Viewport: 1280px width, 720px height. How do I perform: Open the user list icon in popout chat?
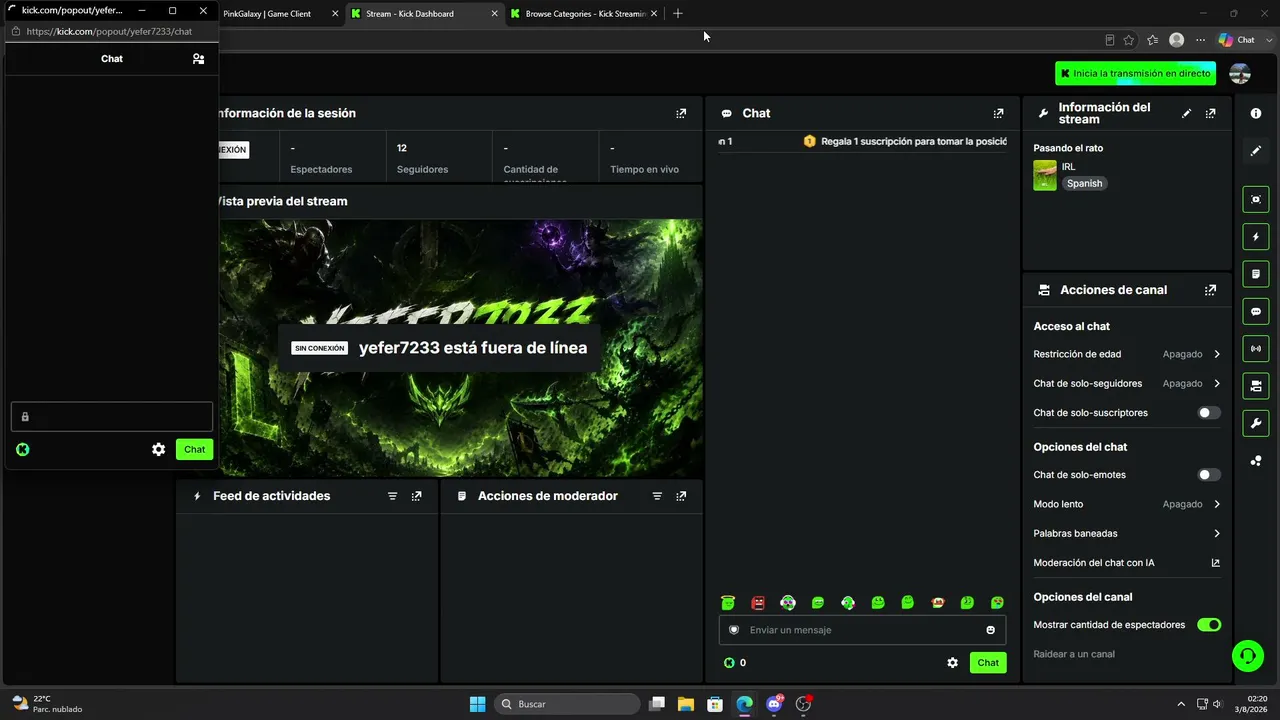[198, 59]
